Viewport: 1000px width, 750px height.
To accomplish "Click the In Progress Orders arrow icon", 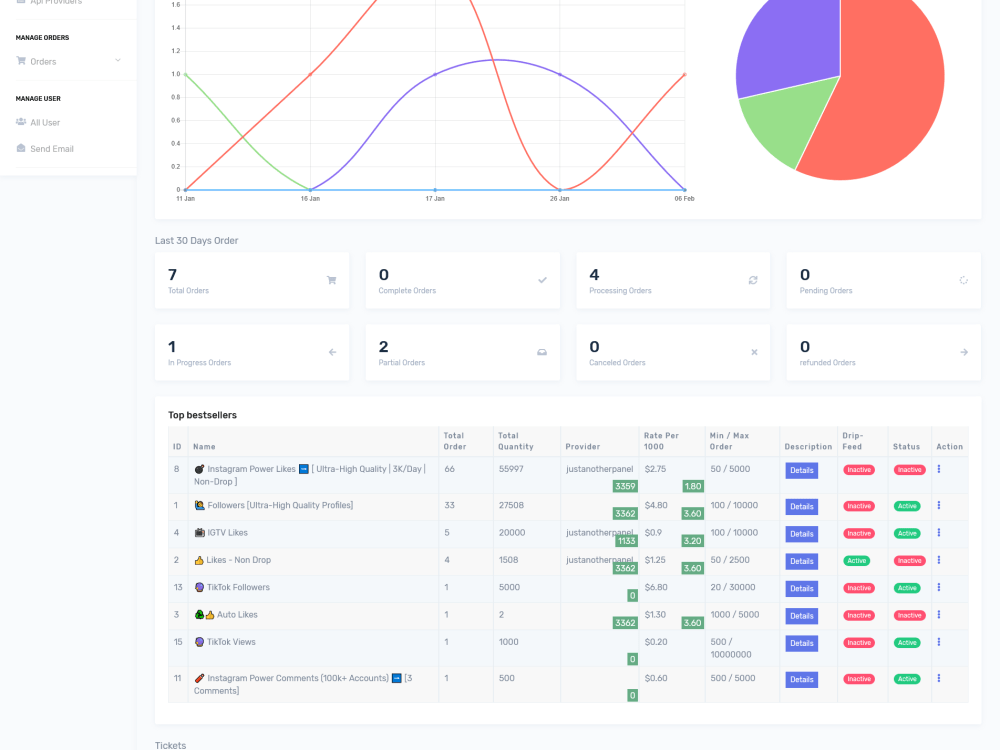I will [332, 352].
